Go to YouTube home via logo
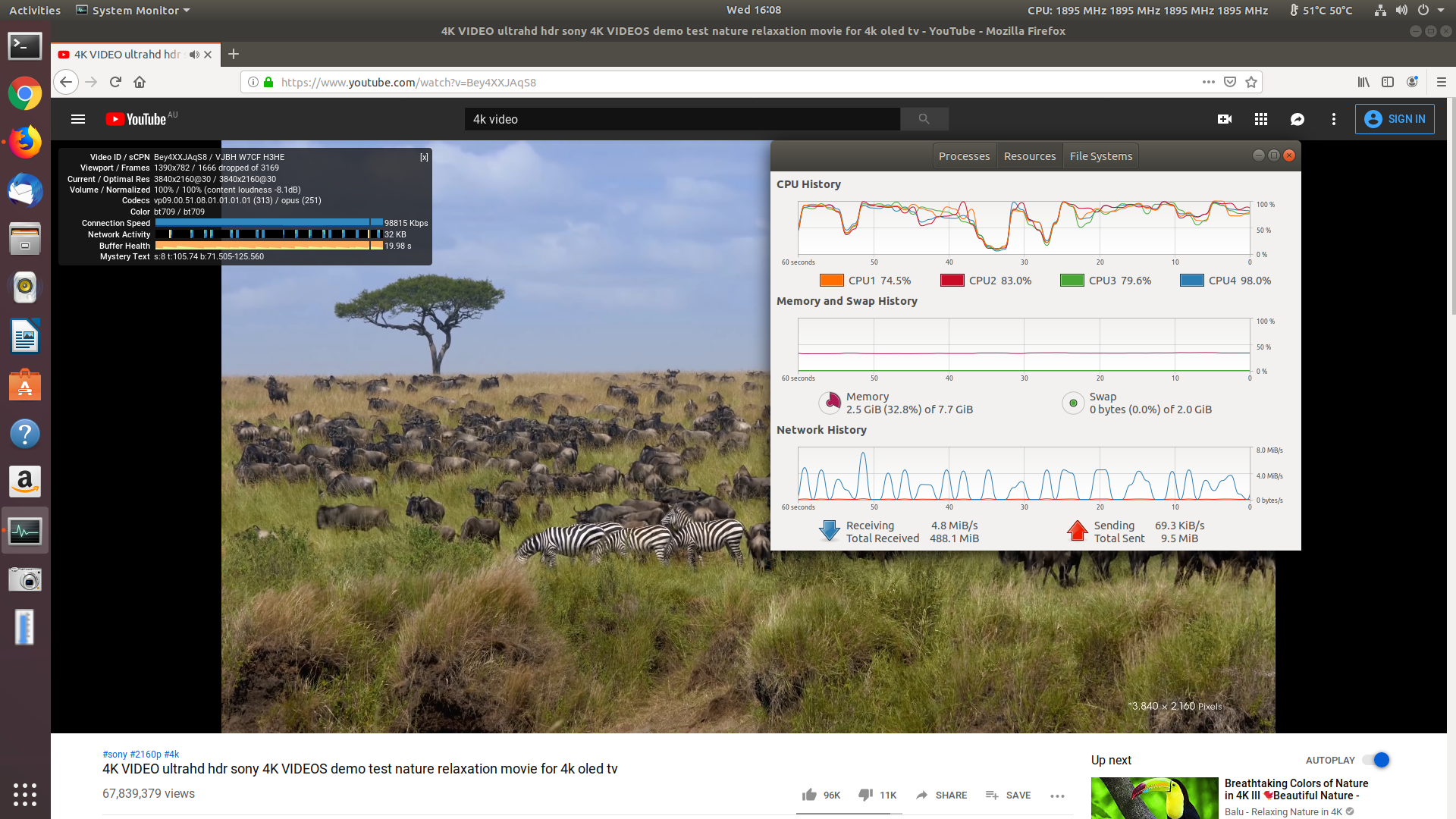This screenshot has height=819, width=1456. tap(136, 119)
